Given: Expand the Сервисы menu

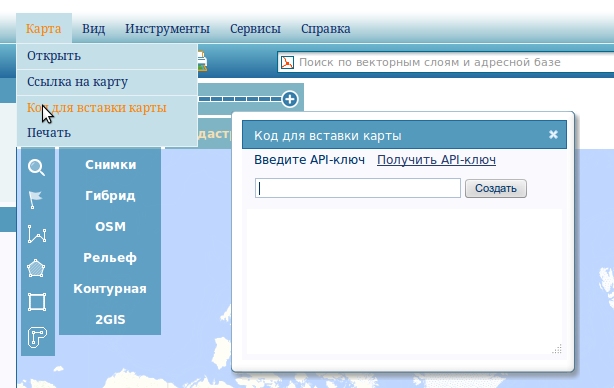Looking at the screenshot, I should [255, 29].
